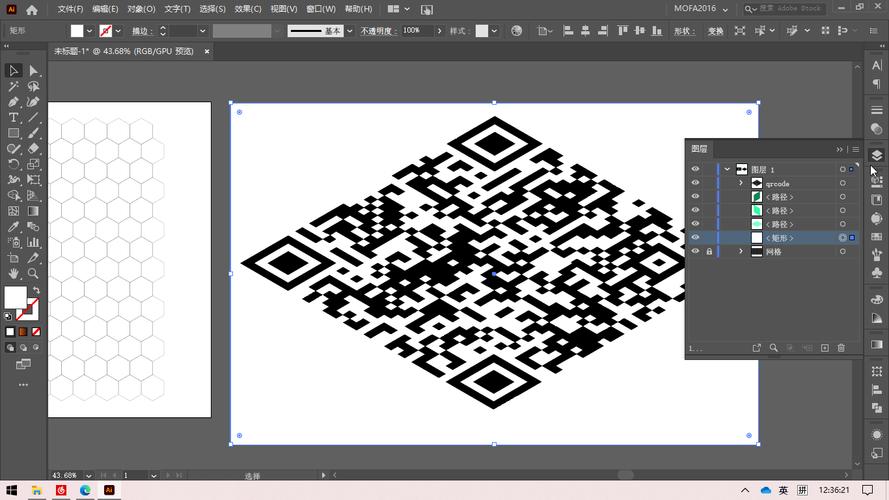Viewport: 889px width, 500px height.
Task: Collapse the 图层 1 layer tree
Action: [x=727, y=170]
